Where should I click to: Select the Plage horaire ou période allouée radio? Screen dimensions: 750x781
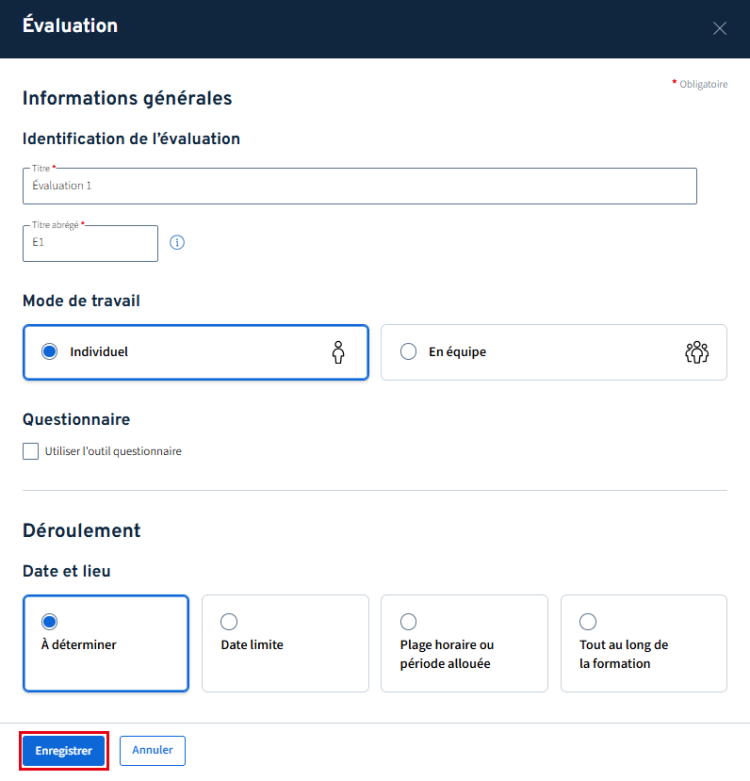(x=408, y=622)
